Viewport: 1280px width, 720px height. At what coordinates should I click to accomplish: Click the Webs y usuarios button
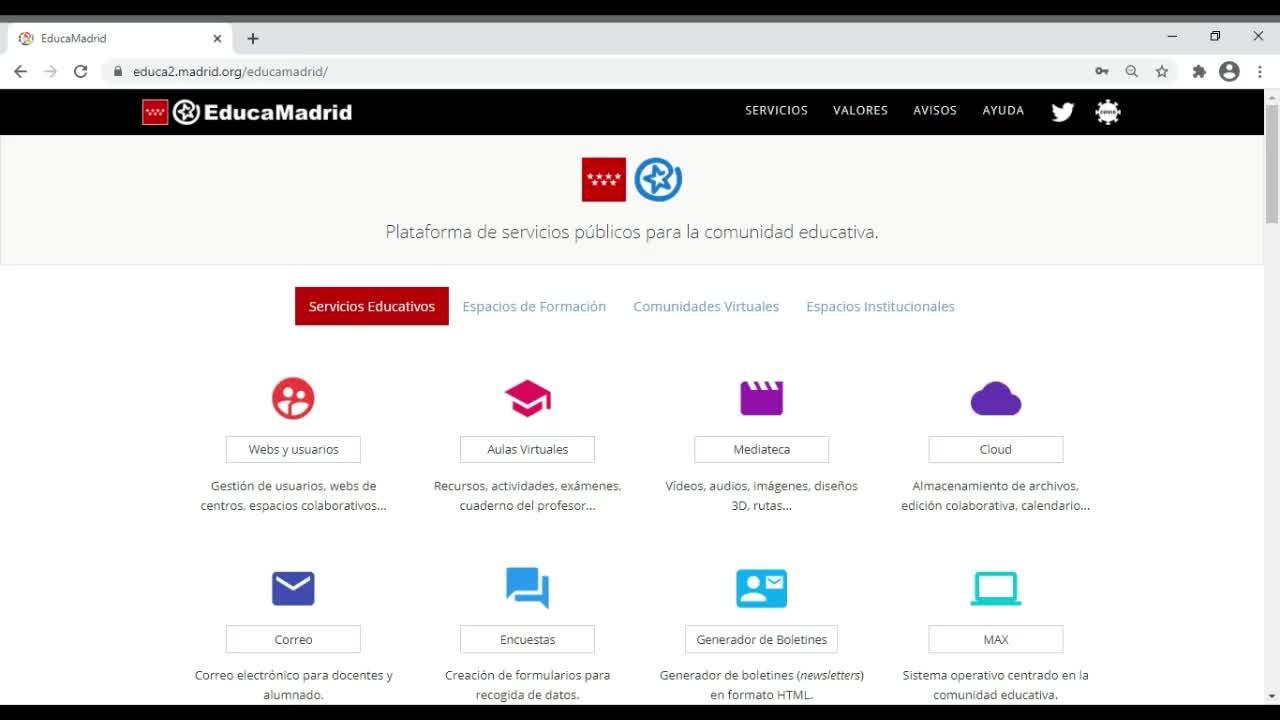point(293,449)
